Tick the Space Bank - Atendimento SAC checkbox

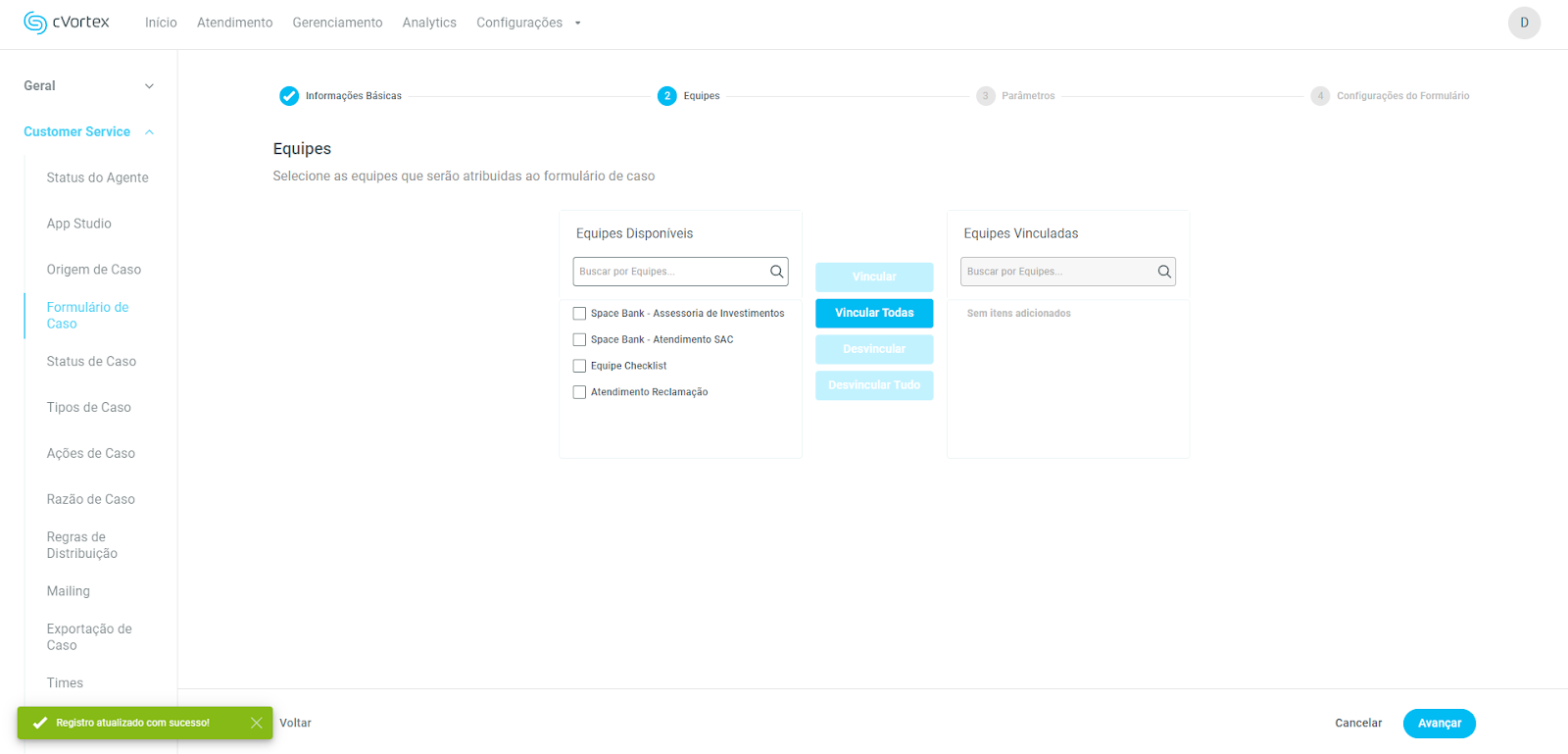click(x=579, y=340)
